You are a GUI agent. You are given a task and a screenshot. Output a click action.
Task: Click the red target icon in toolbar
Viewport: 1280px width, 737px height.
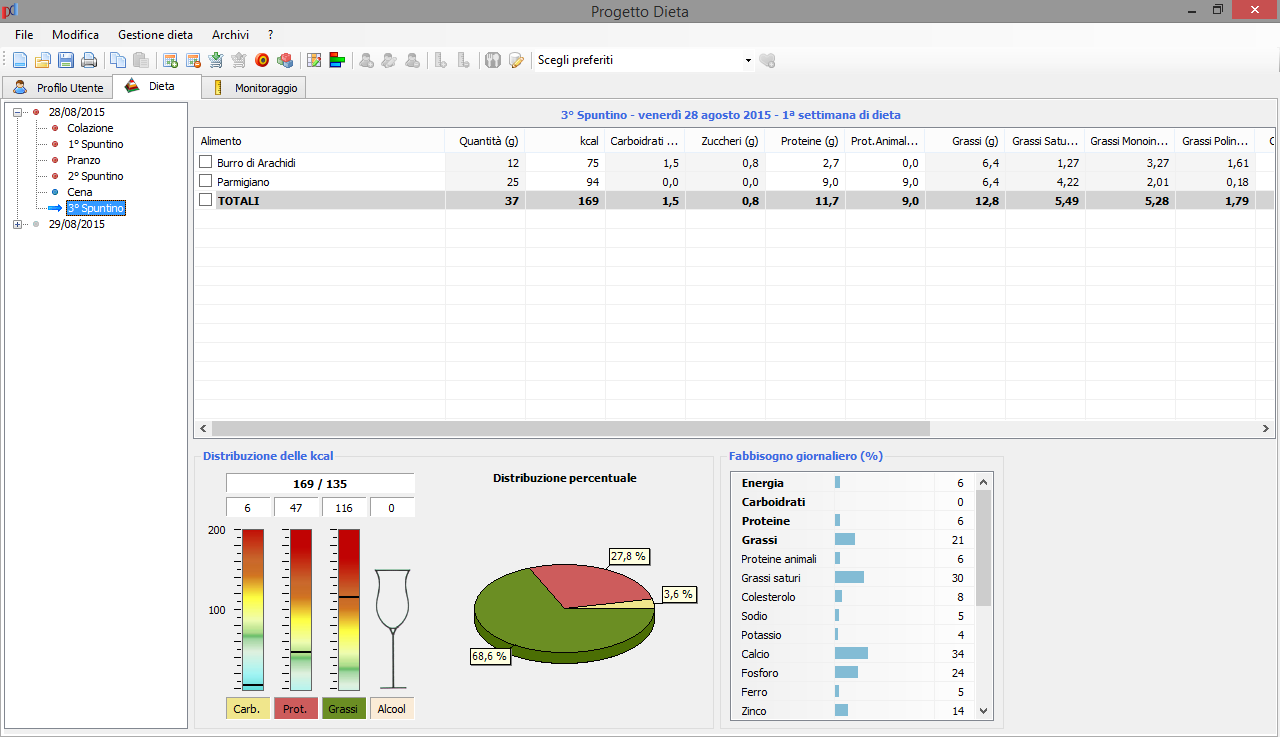[x=262, y=61]
